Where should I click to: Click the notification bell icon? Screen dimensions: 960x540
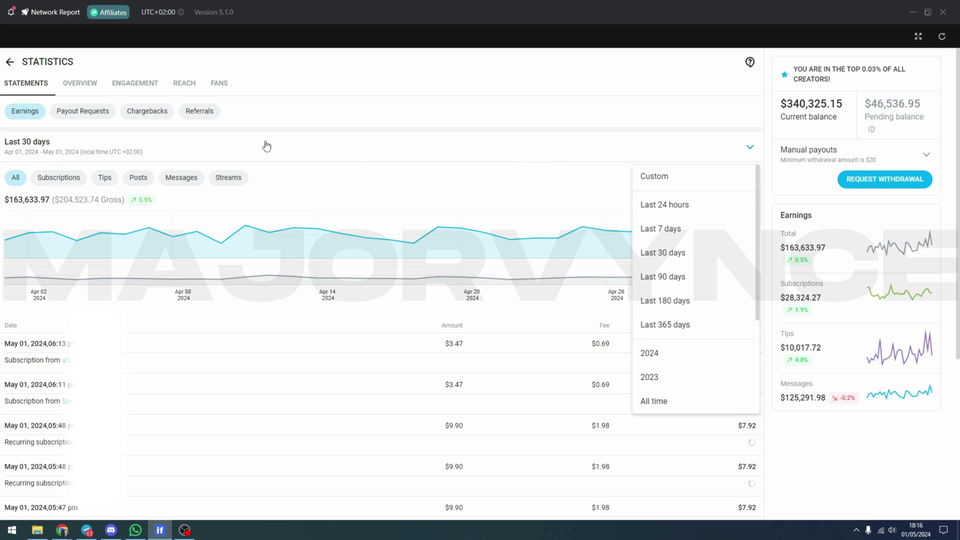point(11,12)
